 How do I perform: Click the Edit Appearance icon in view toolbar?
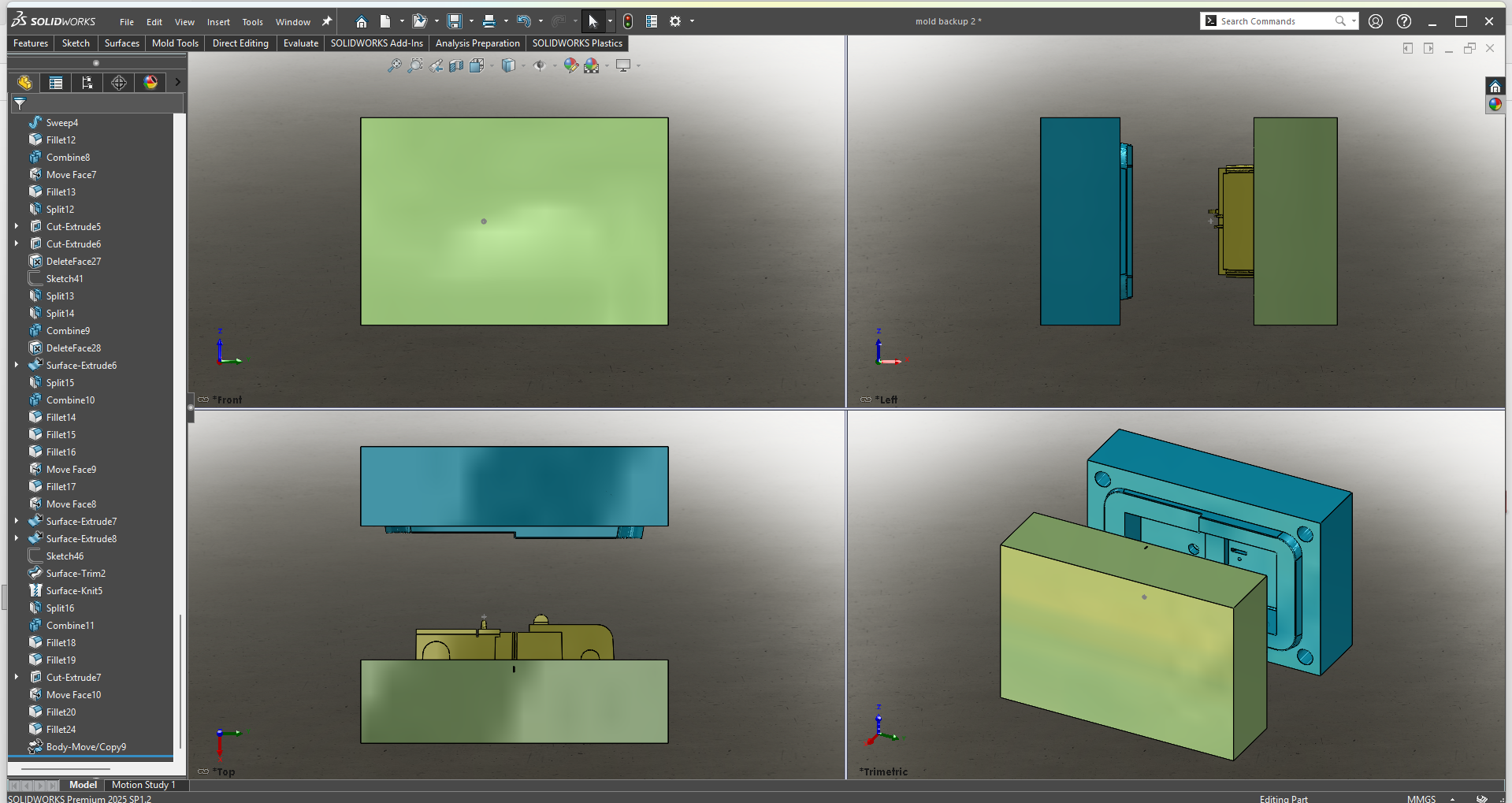click(x=570, y=65)
